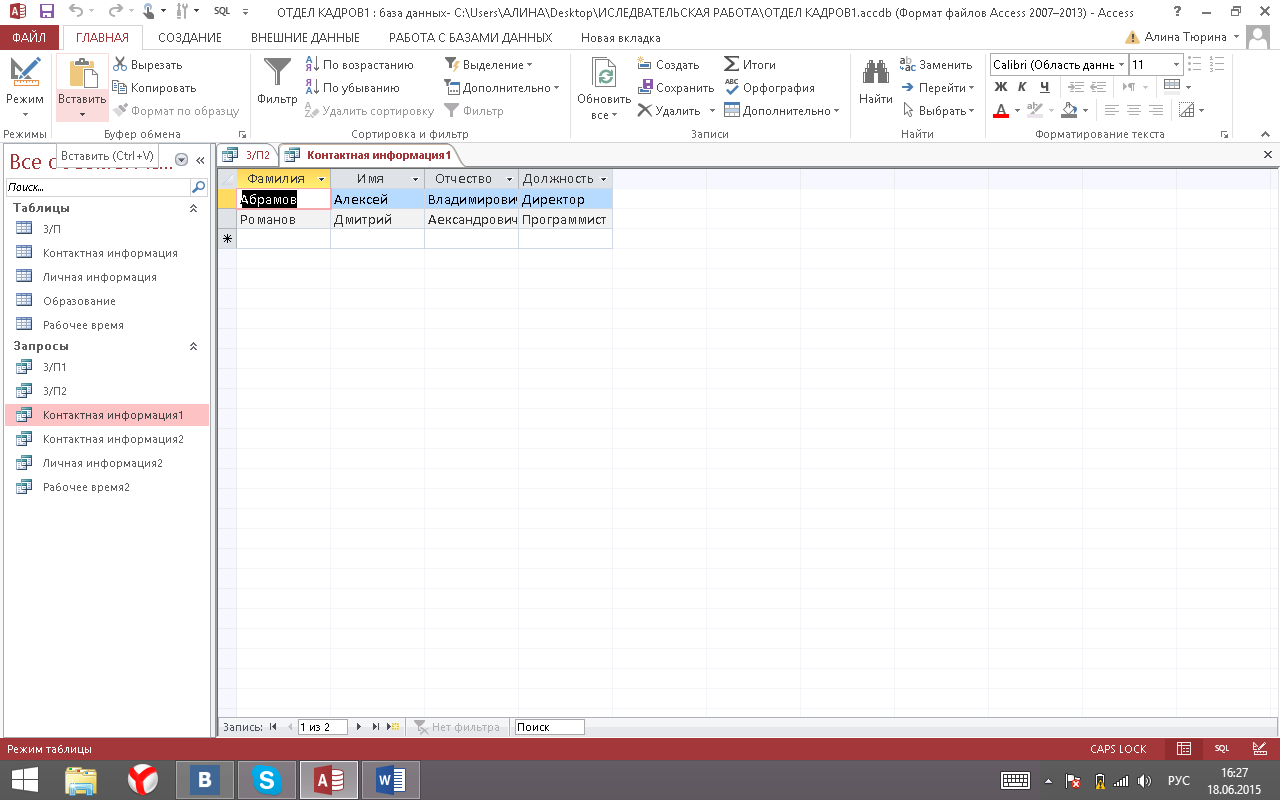Open the font size dropdown
This screenshot has height=800, width=1280.
(x=1176, y=65)
